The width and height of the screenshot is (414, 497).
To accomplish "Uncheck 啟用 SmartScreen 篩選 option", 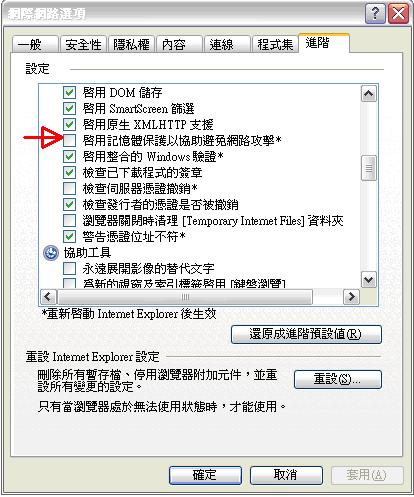I will pyautogui.click(x=69, y=108).
